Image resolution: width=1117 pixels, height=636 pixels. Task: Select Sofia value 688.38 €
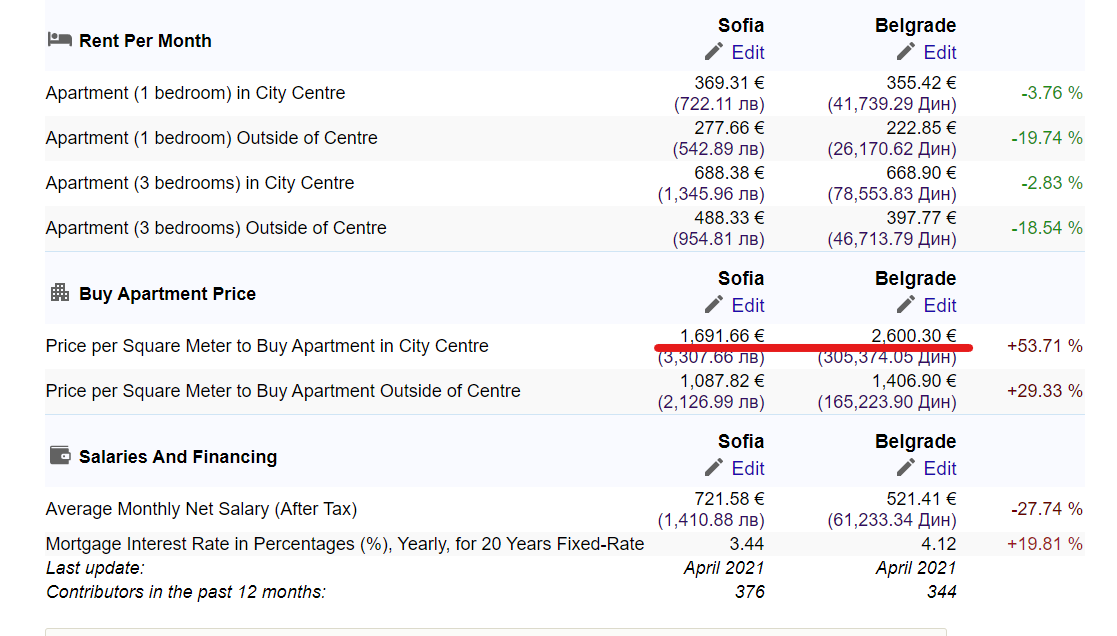(729, 173)
